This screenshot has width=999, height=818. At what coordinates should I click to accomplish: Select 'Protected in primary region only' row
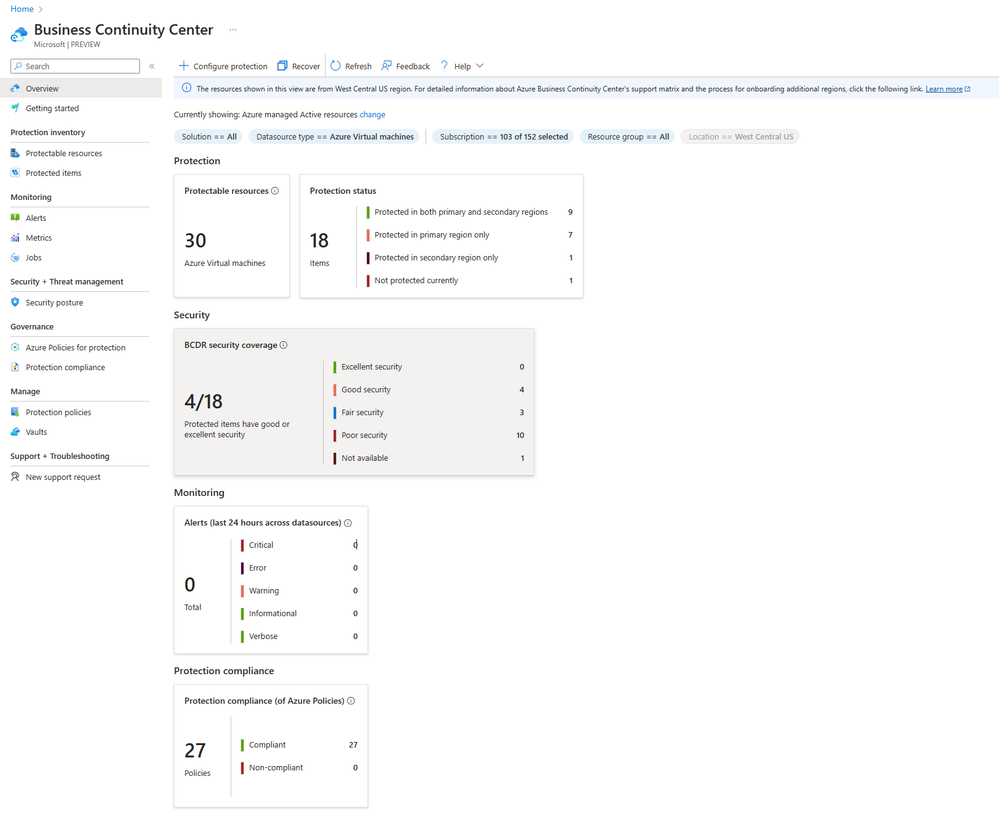(470, 235)
